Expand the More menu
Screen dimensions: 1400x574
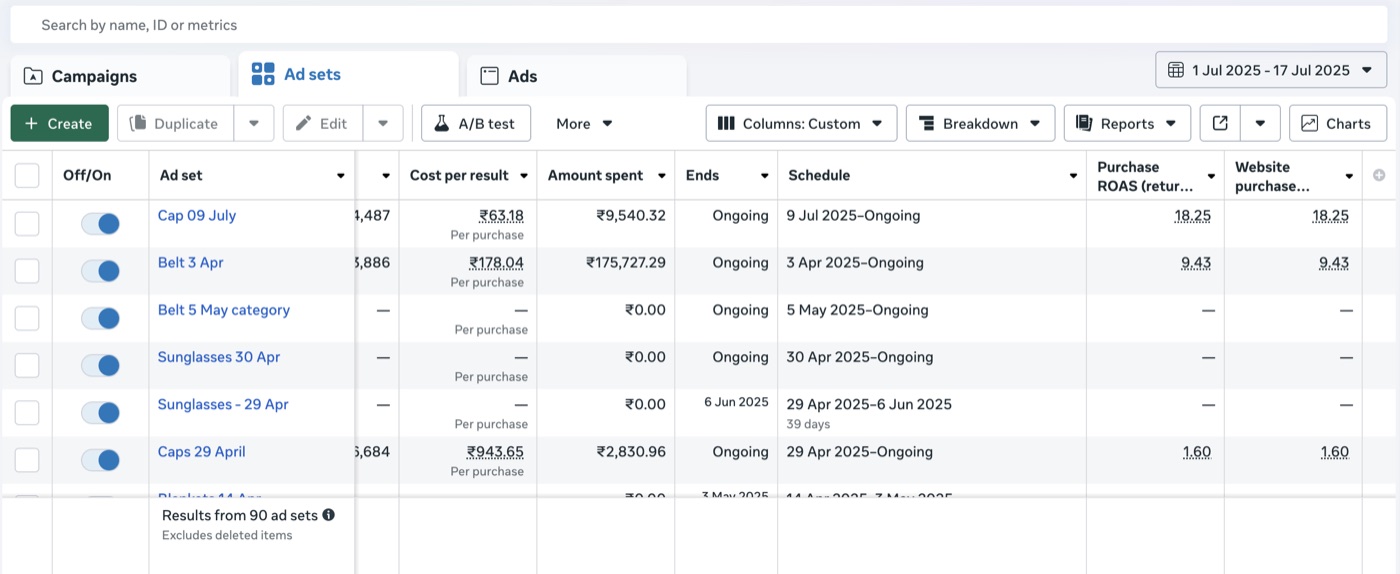point(585,123)
